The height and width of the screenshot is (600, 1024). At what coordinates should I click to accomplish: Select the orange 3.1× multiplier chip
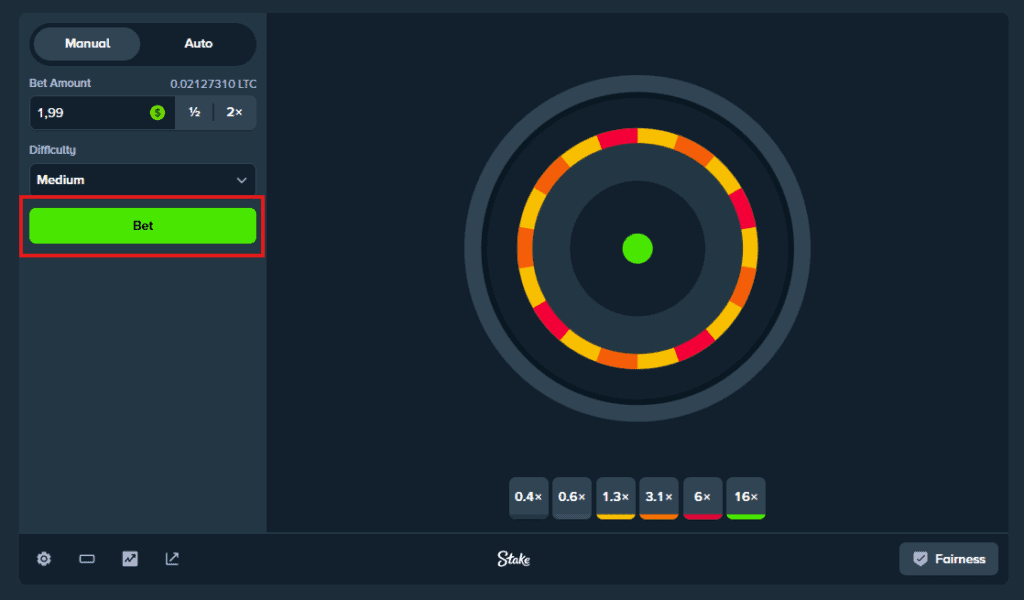pos(659,497)
